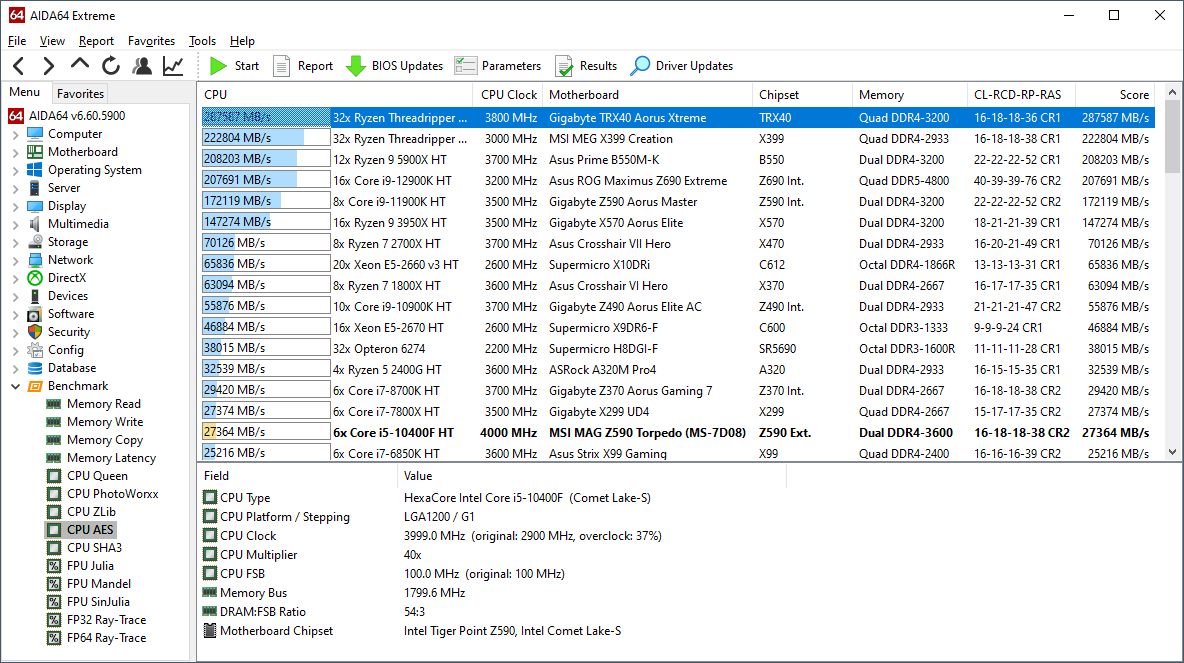Screen dimensions: 1184x663
Task: Click the green Start benchmark button
Action: [x=234, y=66]
